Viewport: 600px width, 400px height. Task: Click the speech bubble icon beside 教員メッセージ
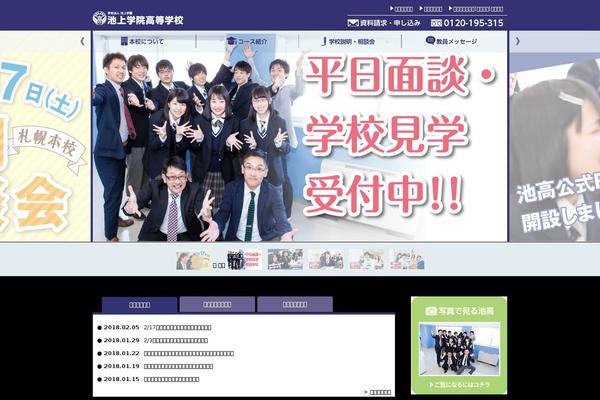[x=430, y=40]
